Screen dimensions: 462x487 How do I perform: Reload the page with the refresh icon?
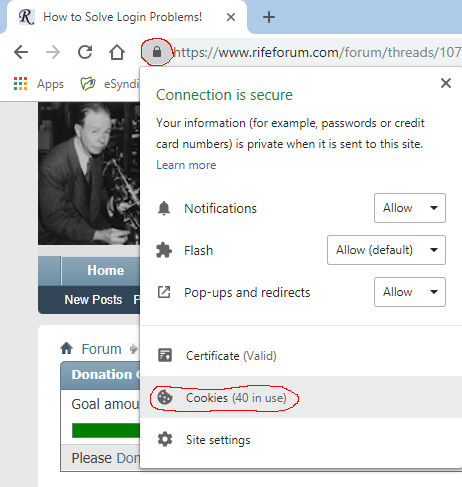pos(85,52)
